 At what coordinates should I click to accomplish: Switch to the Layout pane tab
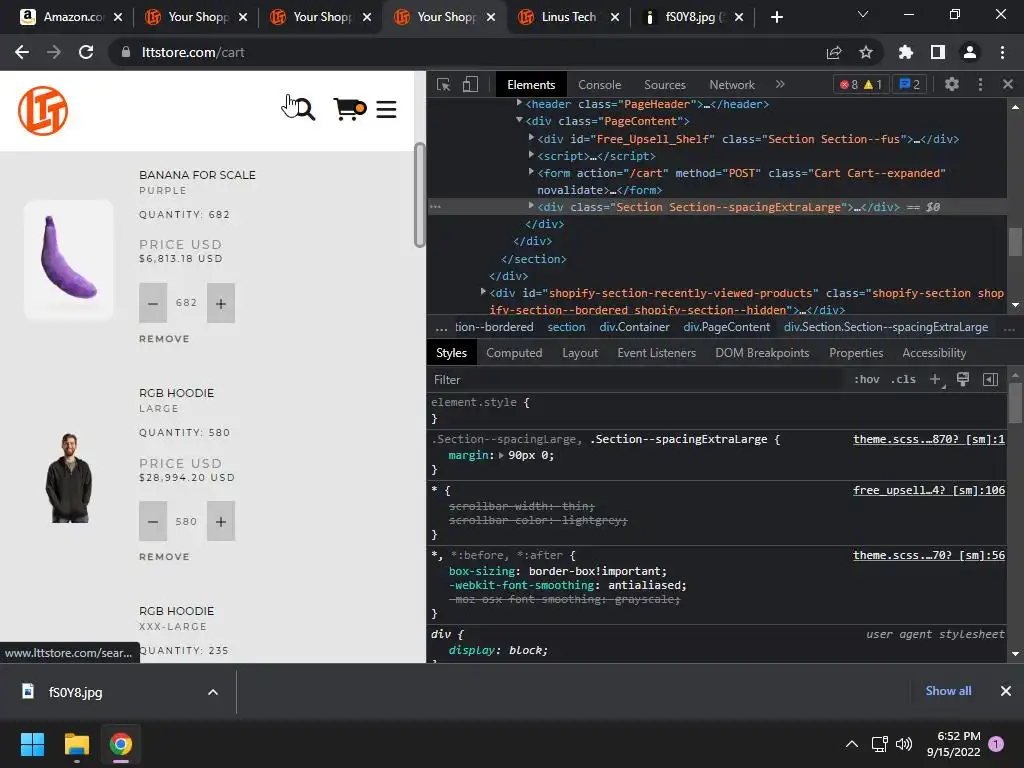coord(580,353)
